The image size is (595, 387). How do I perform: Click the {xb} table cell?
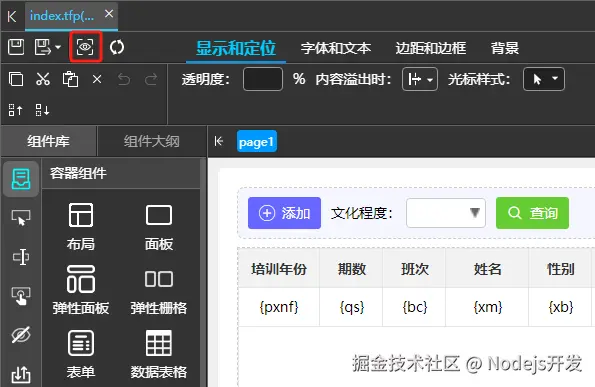click(x=560, y=307)
